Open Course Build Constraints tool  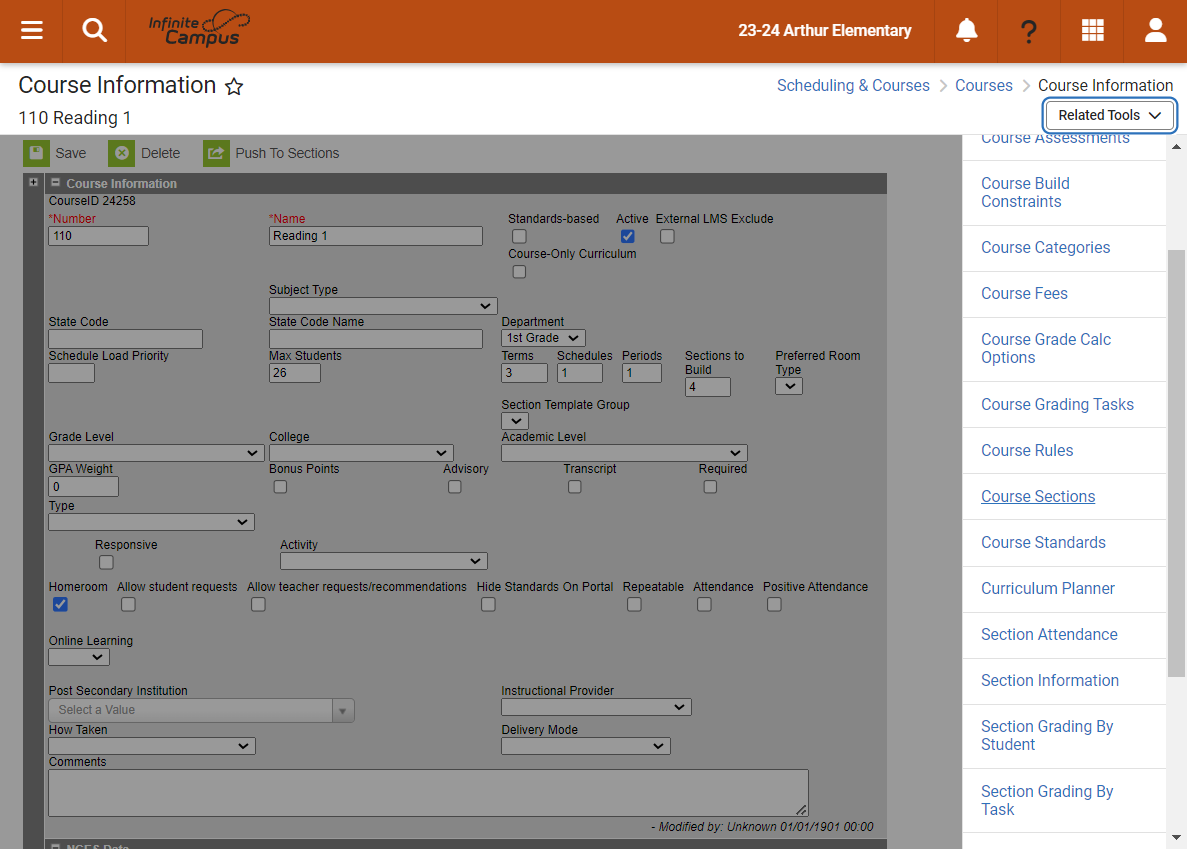(x=1025, y=192)
